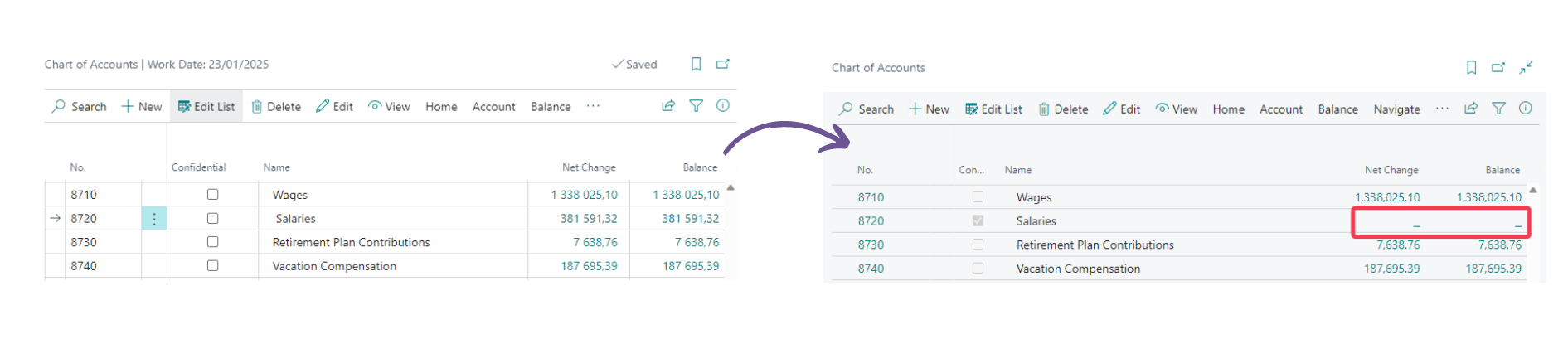
Task: Click Search in the right toolbar
Action: click(867, 109)
